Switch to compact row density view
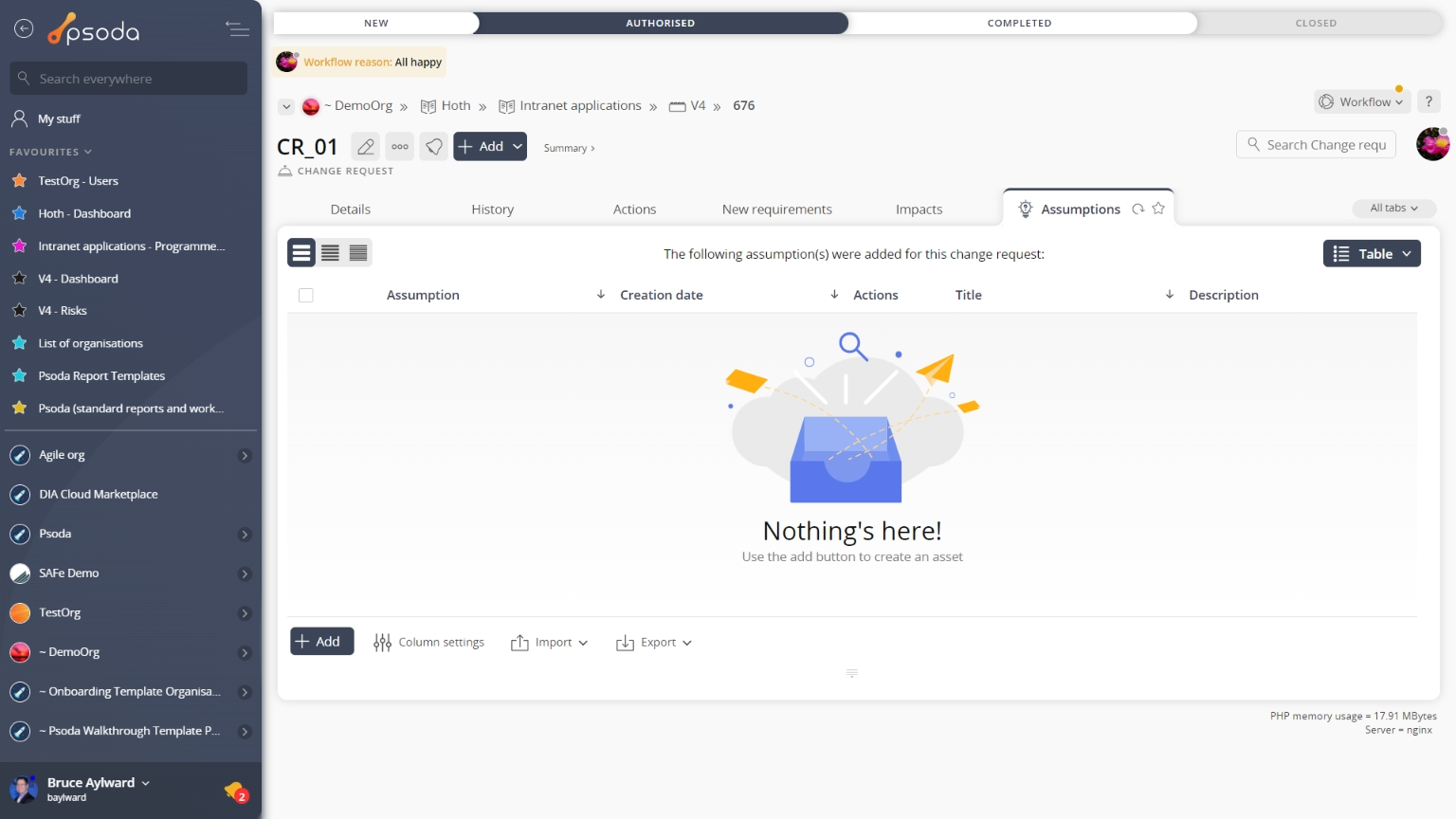Screen dimensions: 1456x819 [358, 252]
